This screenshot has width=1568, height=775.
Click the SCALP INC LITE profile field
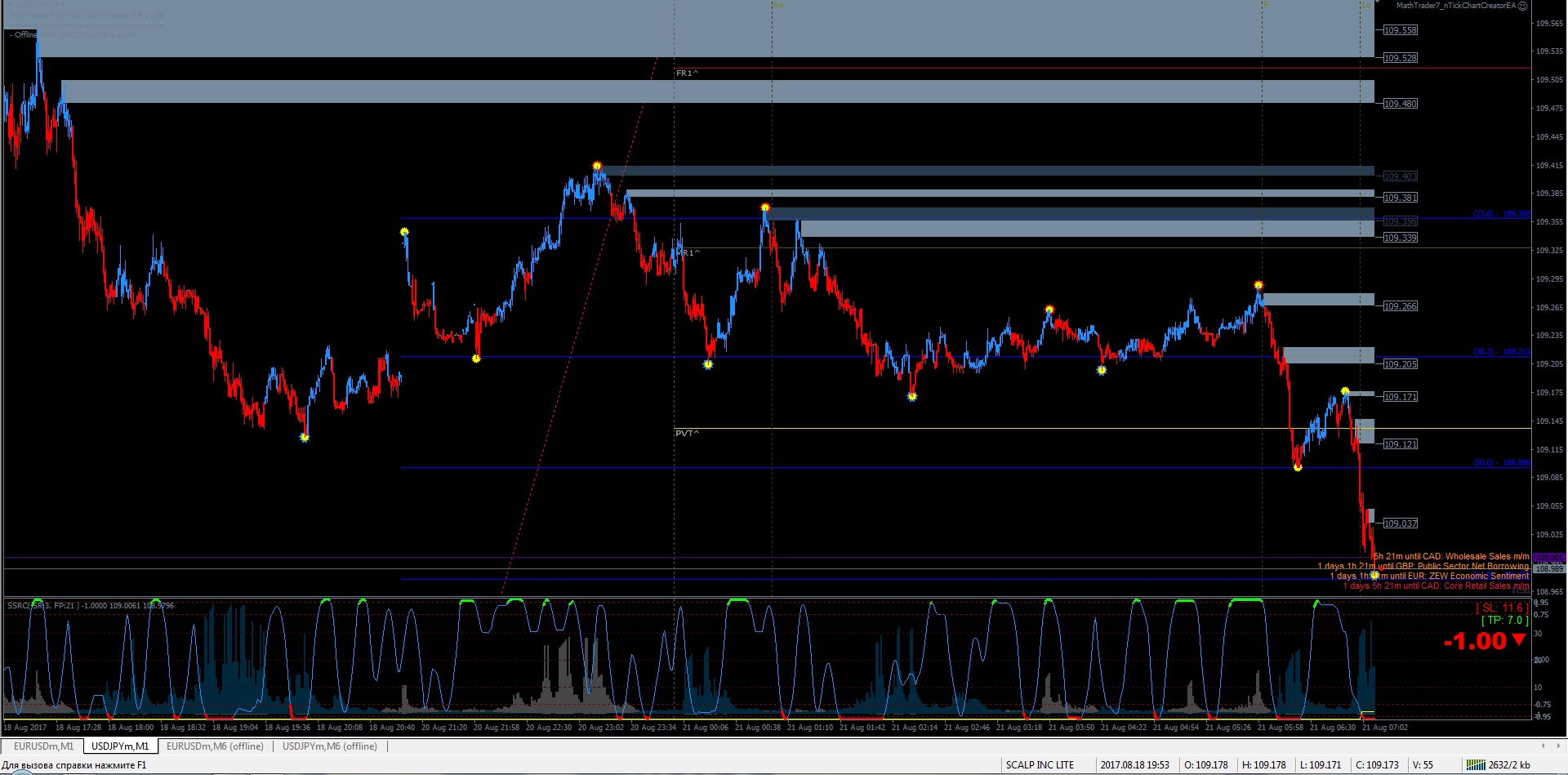1040,765
